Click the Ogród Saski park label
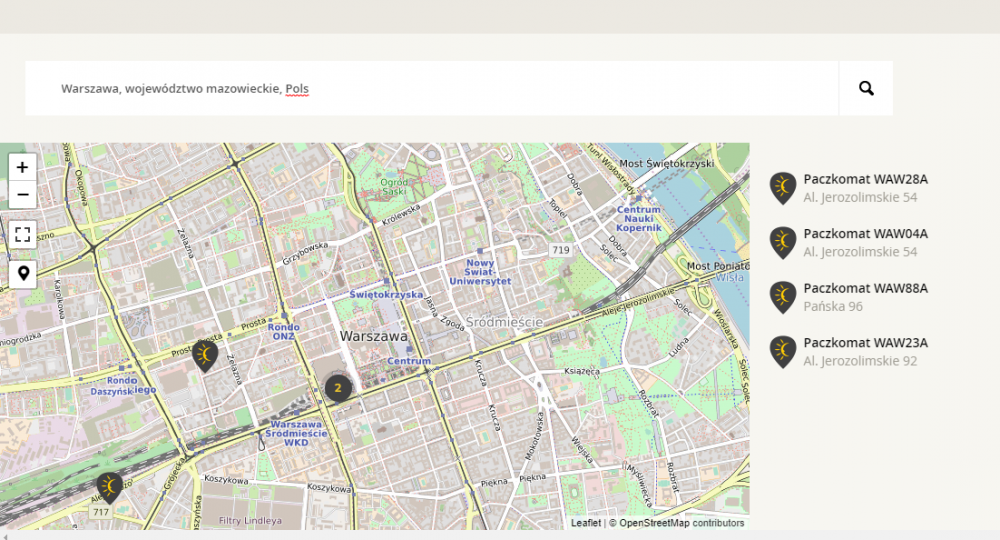This screenshot has width=1000, height=540. pos(393,187)
